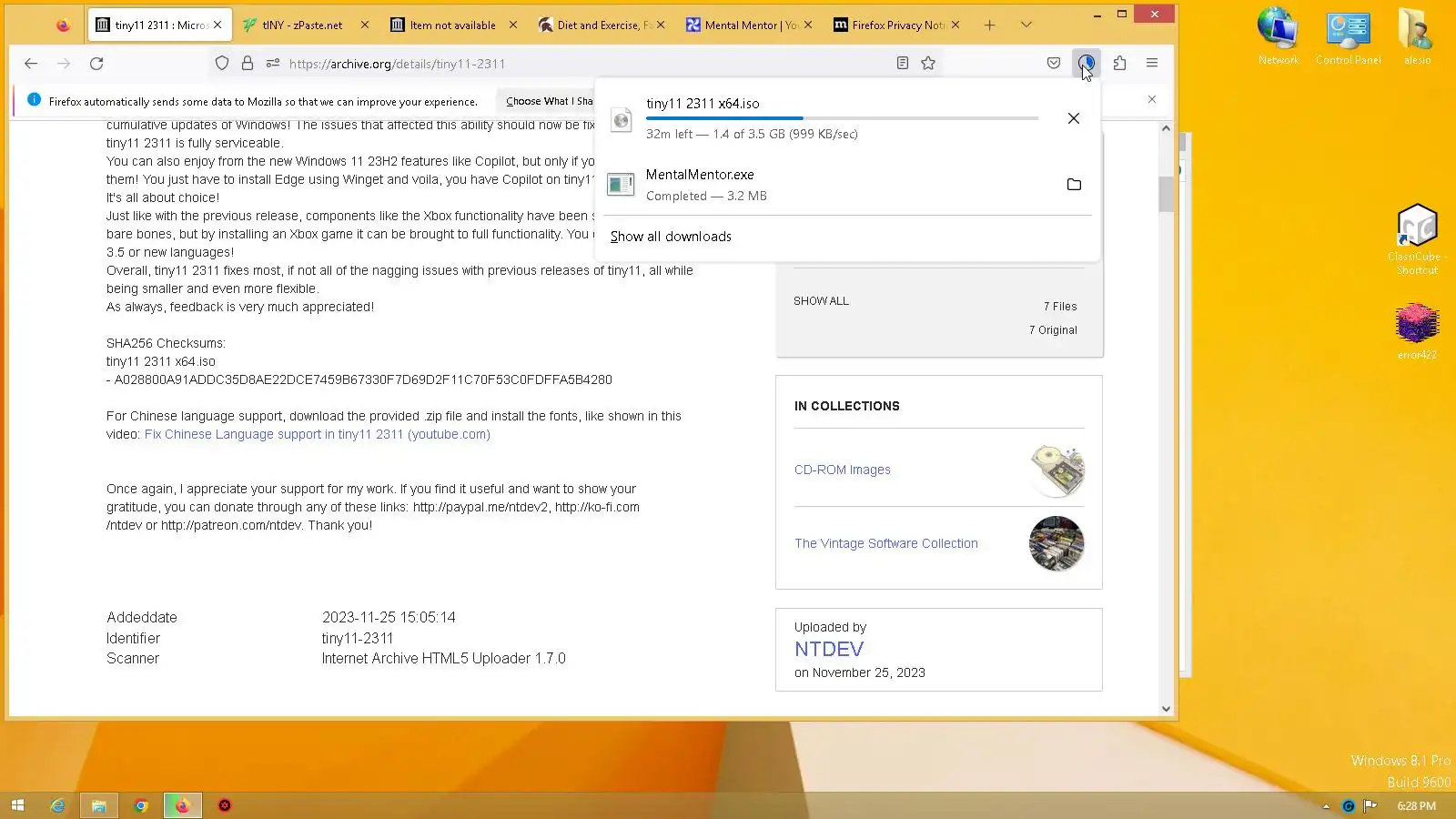Click the blue circular system tray icon
Image resolution: width=1456 pixels, height=819 pixels.
1349,806
